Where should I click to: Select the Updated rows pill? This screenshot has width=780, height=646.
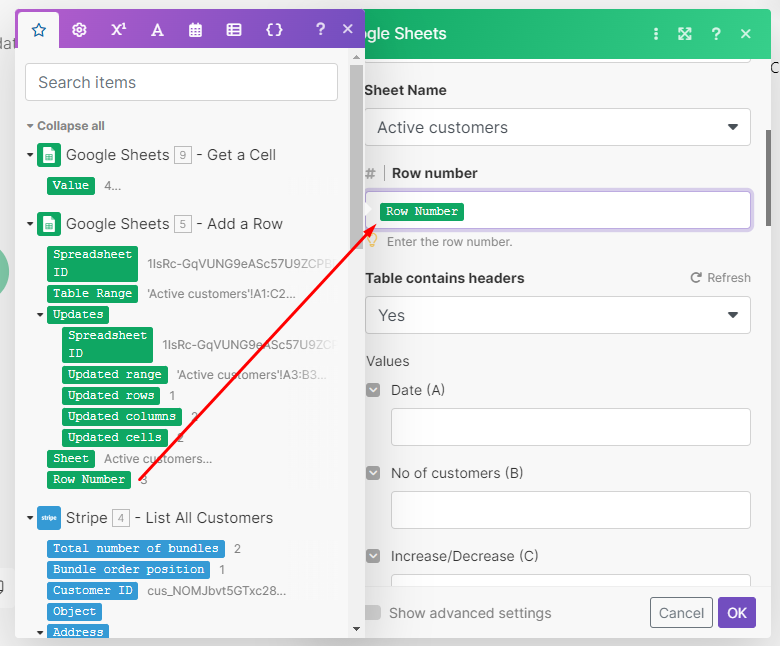(x=111, y=396)
